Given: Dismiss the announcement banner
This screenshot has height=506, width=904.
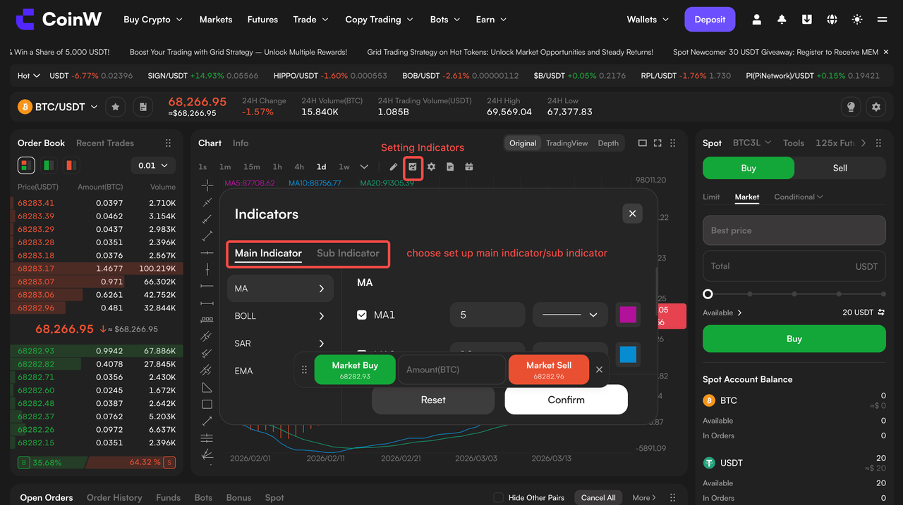Looking at the screenshot, I should pyautogui.click(x=886, y=52).
